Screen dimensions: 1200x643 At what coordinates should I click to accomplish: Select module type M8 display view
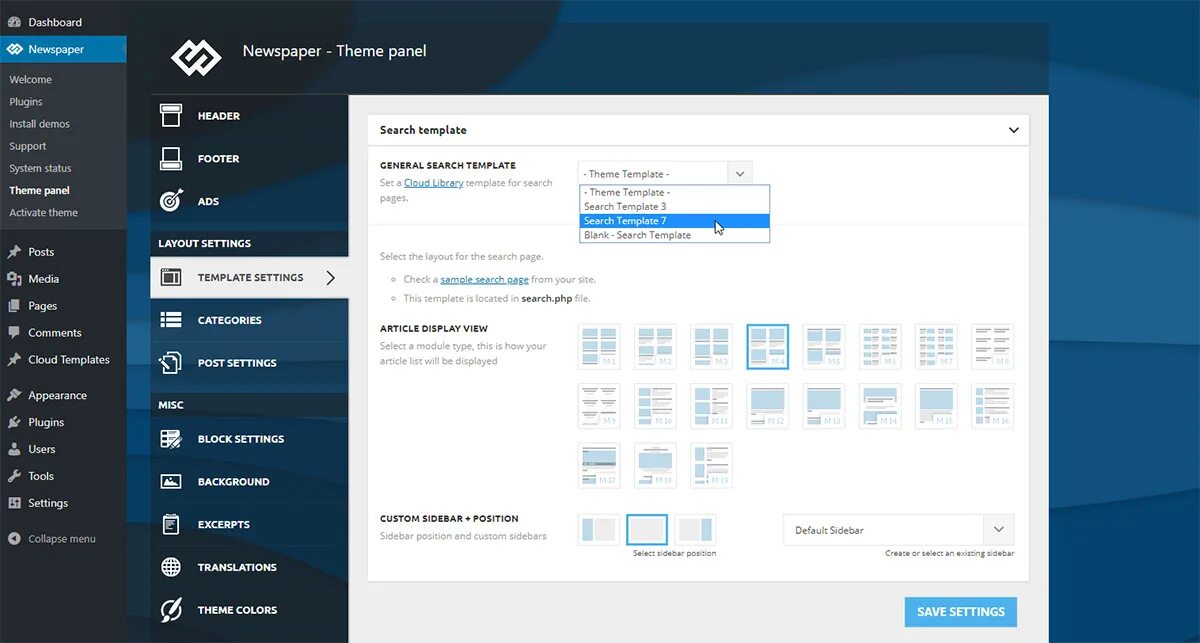pos(992,346)
